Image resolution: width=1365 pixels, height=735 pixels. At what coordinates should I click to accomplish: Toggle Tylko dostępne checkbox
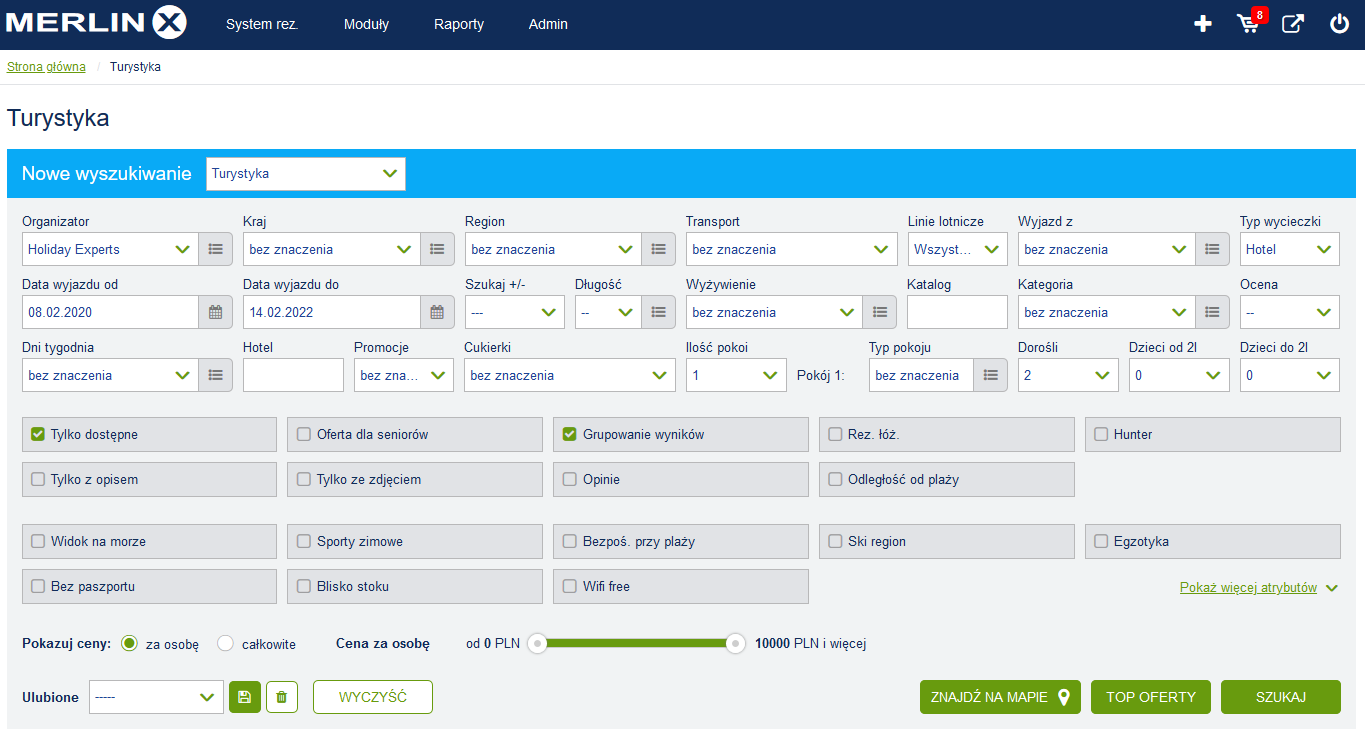pos(38,434)
